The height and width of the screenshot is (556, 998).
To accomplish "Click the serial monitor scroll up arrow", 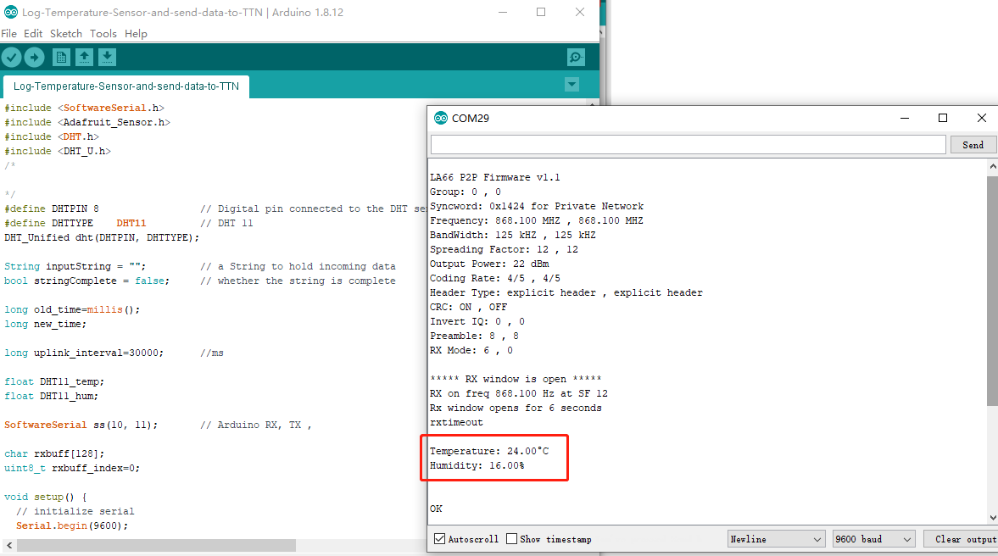I will pos(992,166).
